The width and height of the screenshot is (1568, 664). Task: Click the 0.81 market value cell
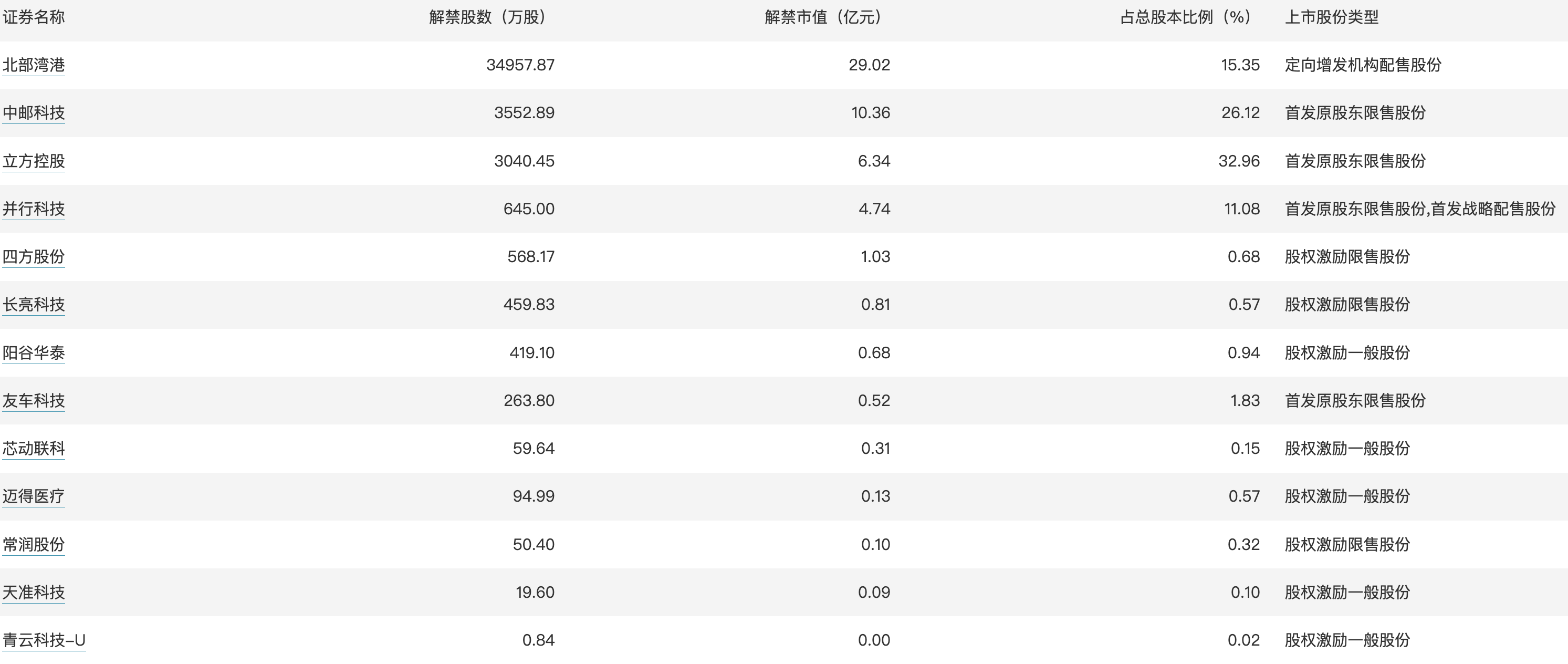875,305
